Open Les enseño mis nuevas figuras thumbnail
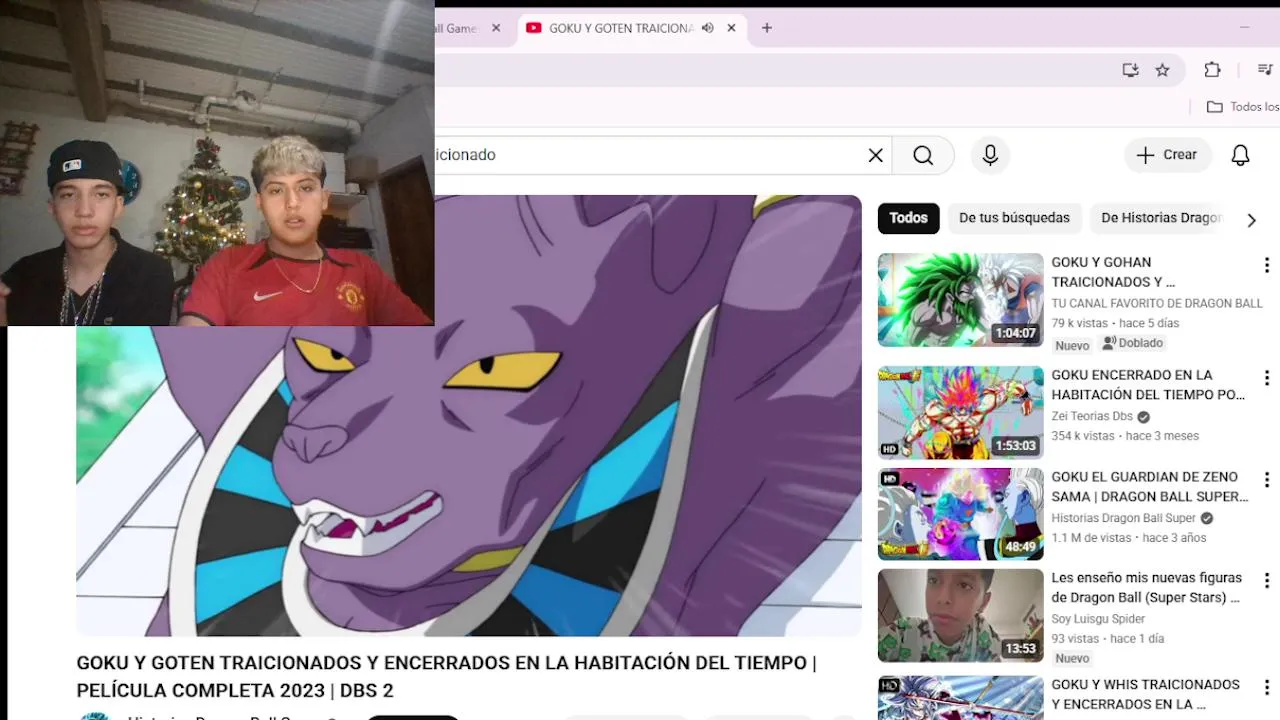Image resolution: width=1280 pixels, height=720 pixels. (x=960, y=616)
